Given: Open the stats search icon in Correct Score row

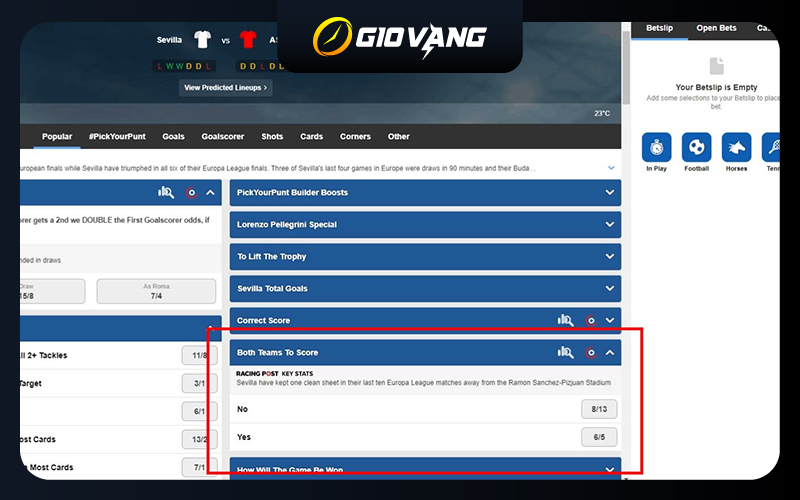Looking at the screenshot, I should [x=565, y=320].
